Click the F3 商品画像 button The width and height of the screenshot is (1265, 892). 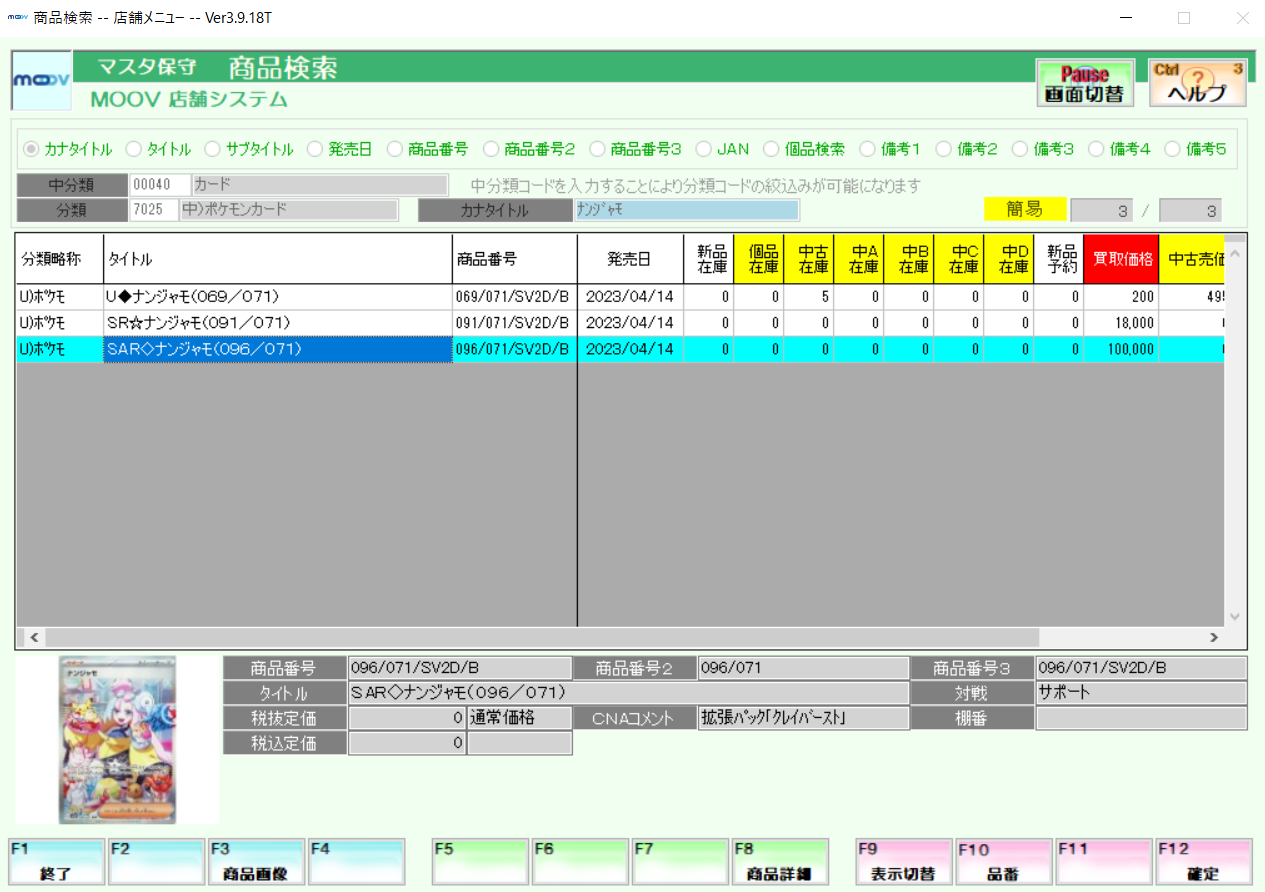click(x=256, y=862)
